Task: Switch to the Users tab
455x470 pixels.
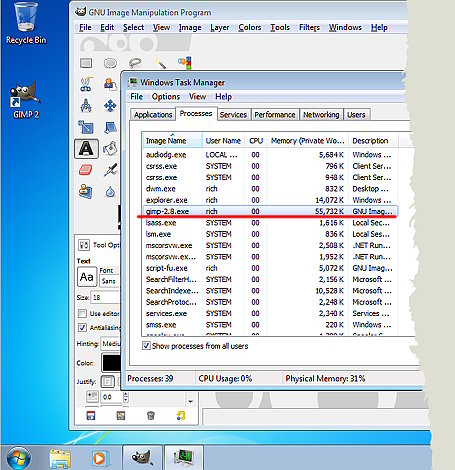Action: click(356, 114)
